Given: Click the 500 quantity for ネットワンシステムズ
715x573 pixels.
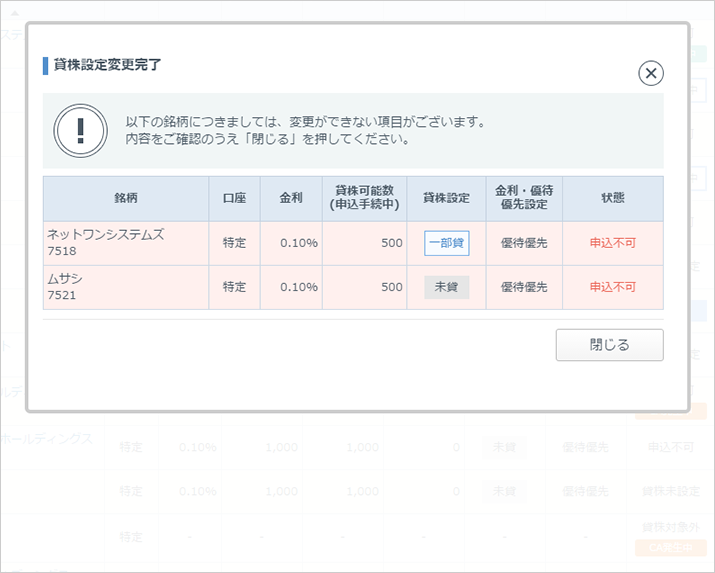Looking at the screenshot, I should click(392, 243).
